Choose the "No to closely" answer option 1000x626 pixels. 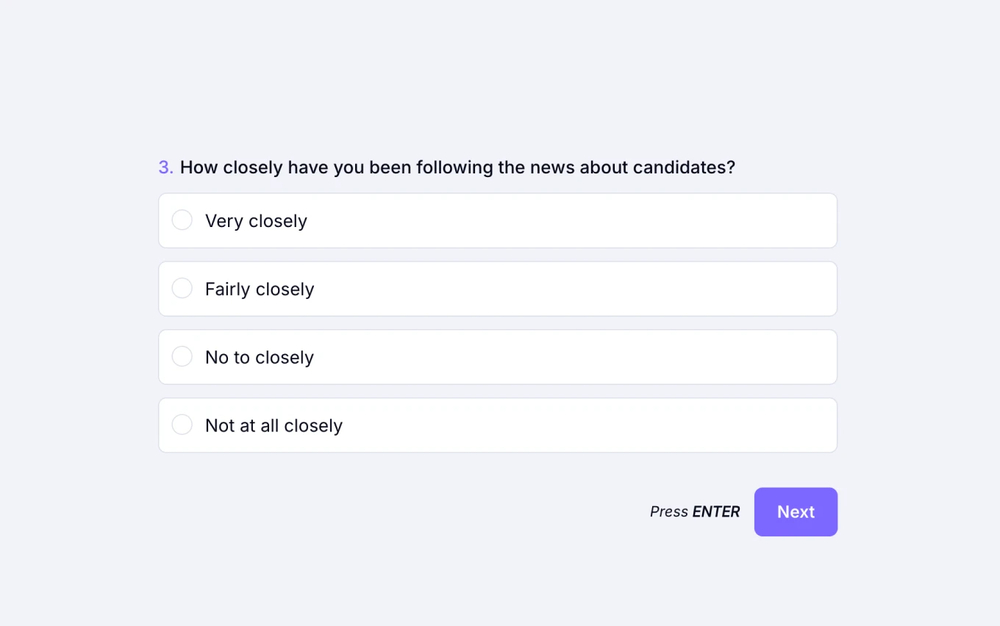[497, 356]
